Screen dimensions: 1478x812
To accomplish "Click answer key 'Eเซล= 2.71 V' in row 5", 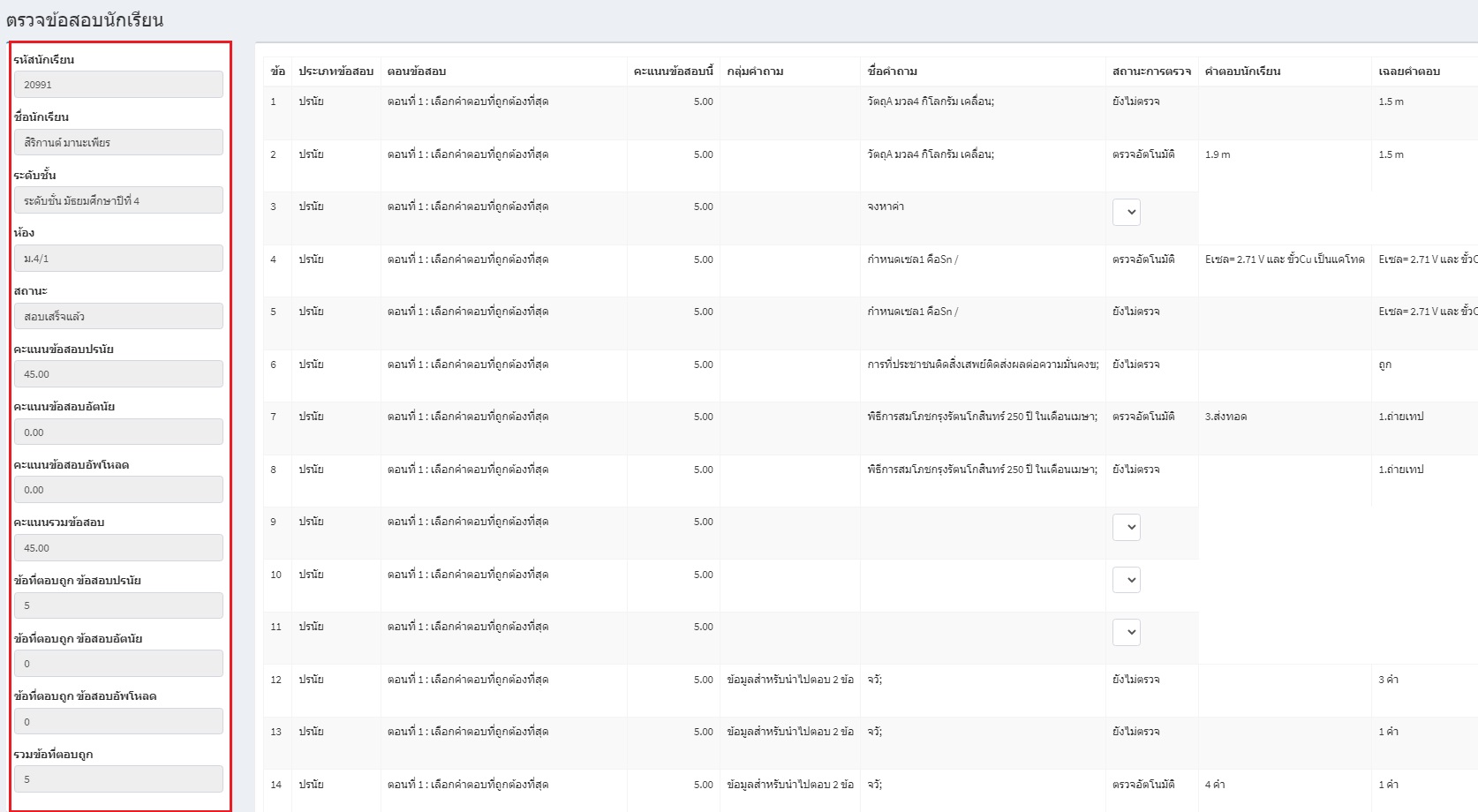I will [1428, 312].
